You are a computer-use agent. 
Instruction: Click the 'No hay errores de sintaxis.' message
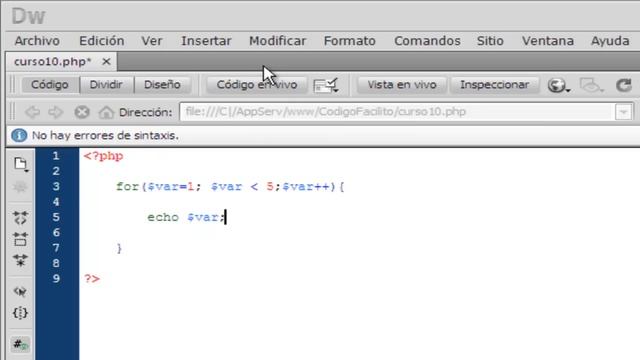pos(105,136)
